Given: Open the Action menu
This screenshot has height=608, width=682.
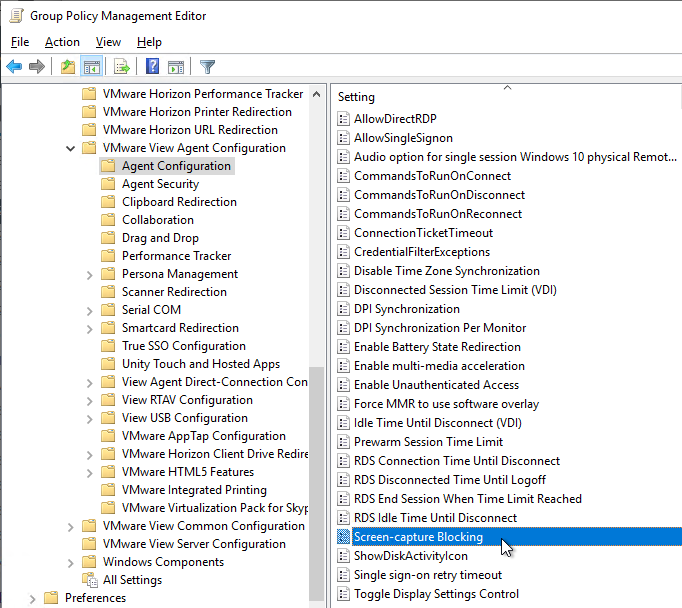Looking at the screenshot, I should [62, 42].
